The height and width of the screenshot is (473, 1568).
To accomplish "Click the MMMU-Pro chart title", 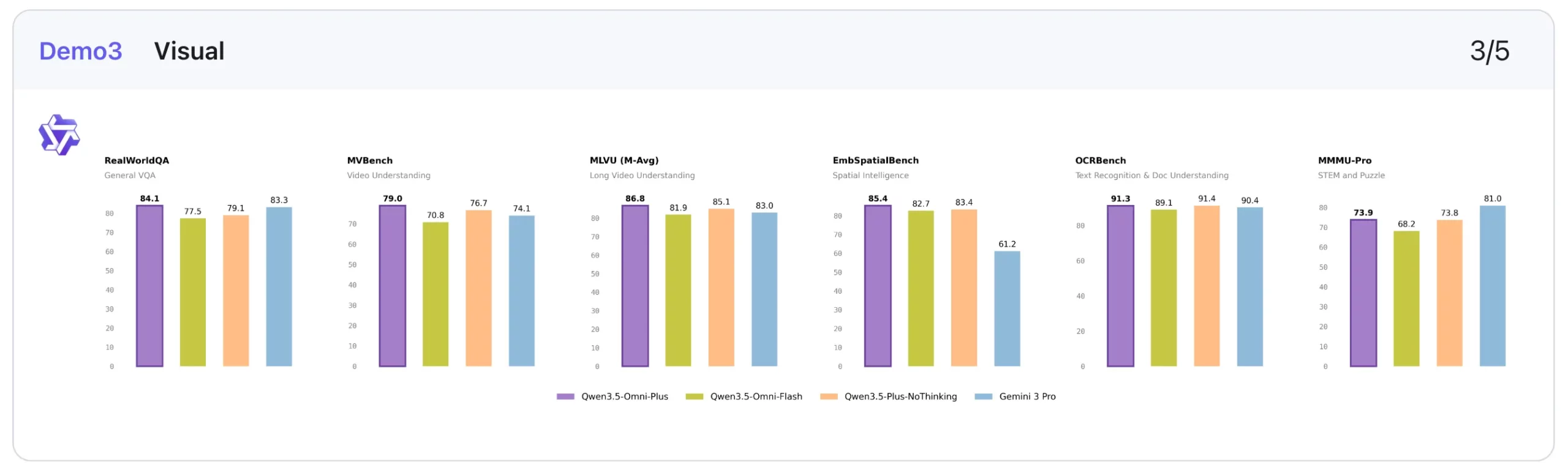I will click(x=1344, y=160).
